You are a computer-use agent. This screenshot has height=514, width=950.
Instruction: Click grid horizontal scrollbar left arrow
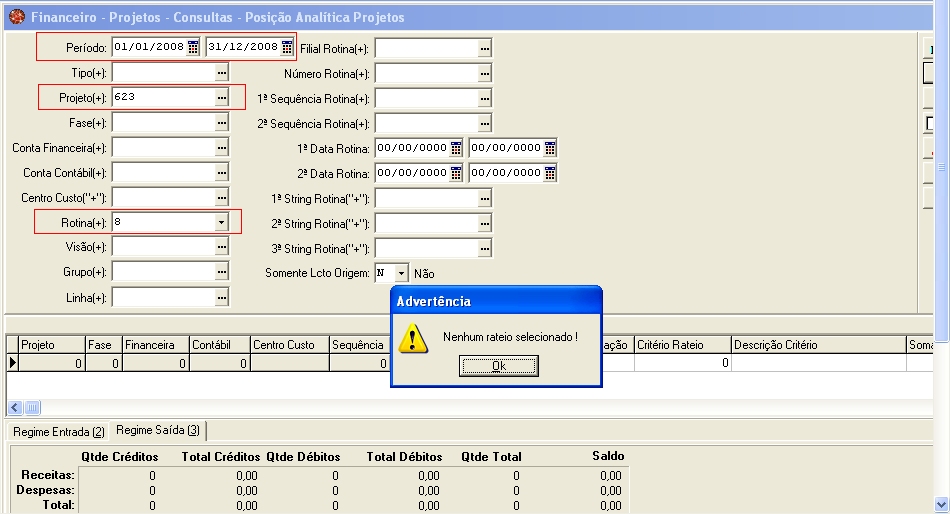click(15, 408)
